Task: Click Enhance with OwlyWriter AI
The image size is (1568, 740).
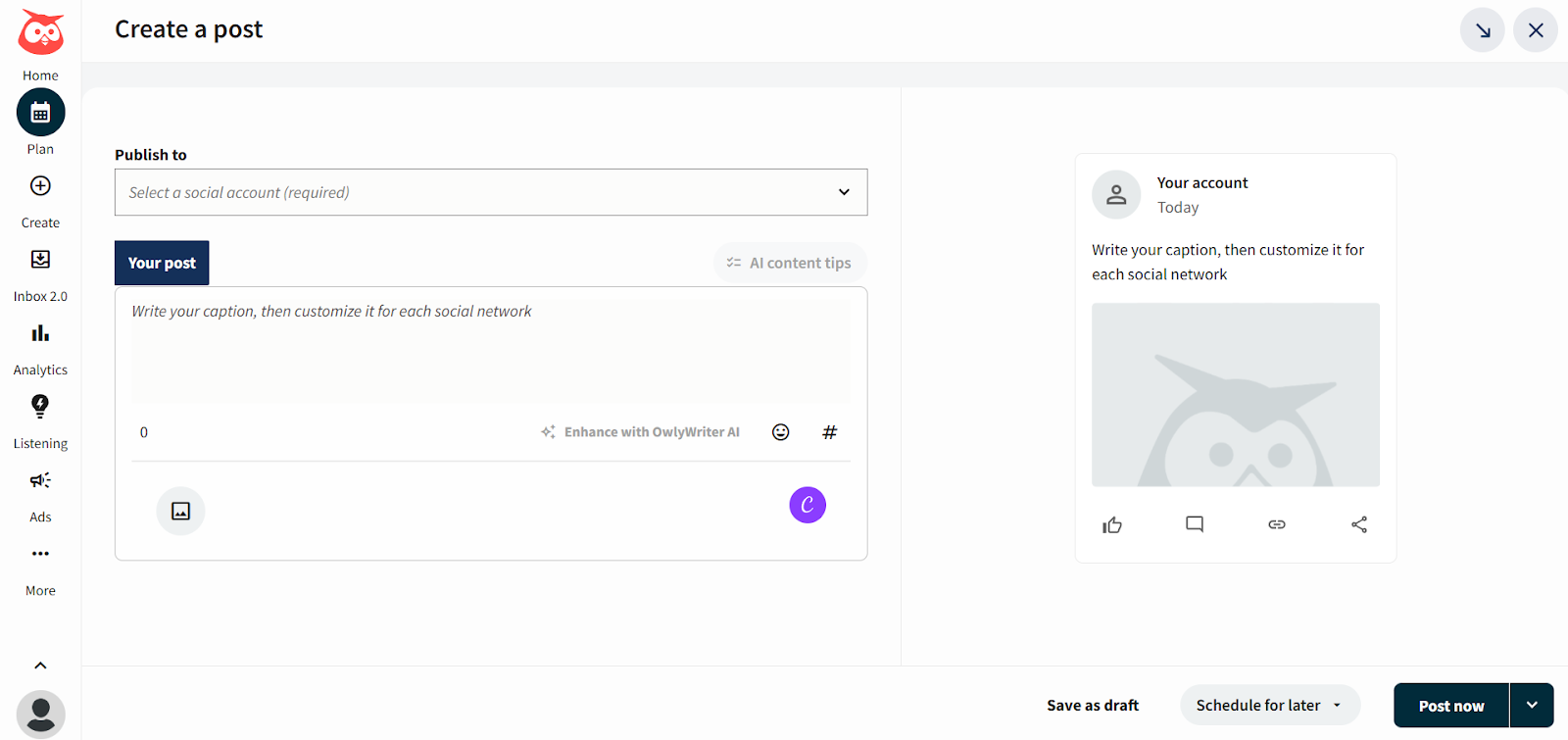Action: click(x=641, y=432)
